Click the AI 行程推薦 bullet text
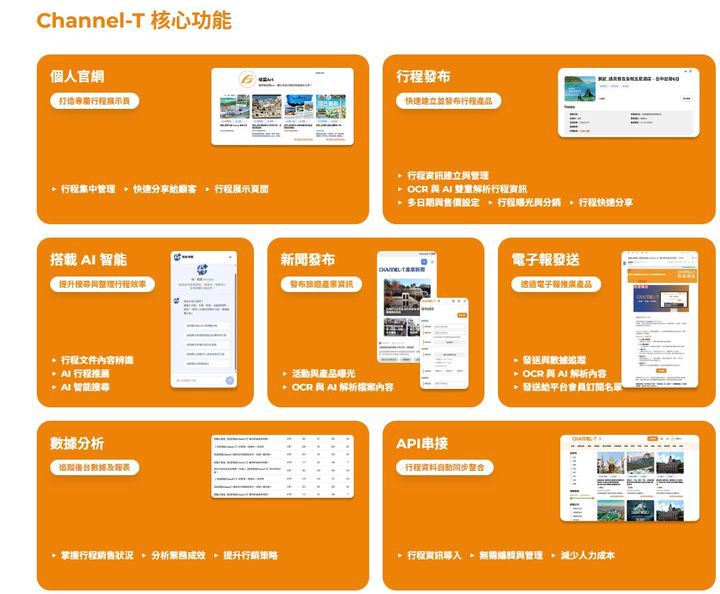This screenshot has height=594, width=720. coord(85,374)
